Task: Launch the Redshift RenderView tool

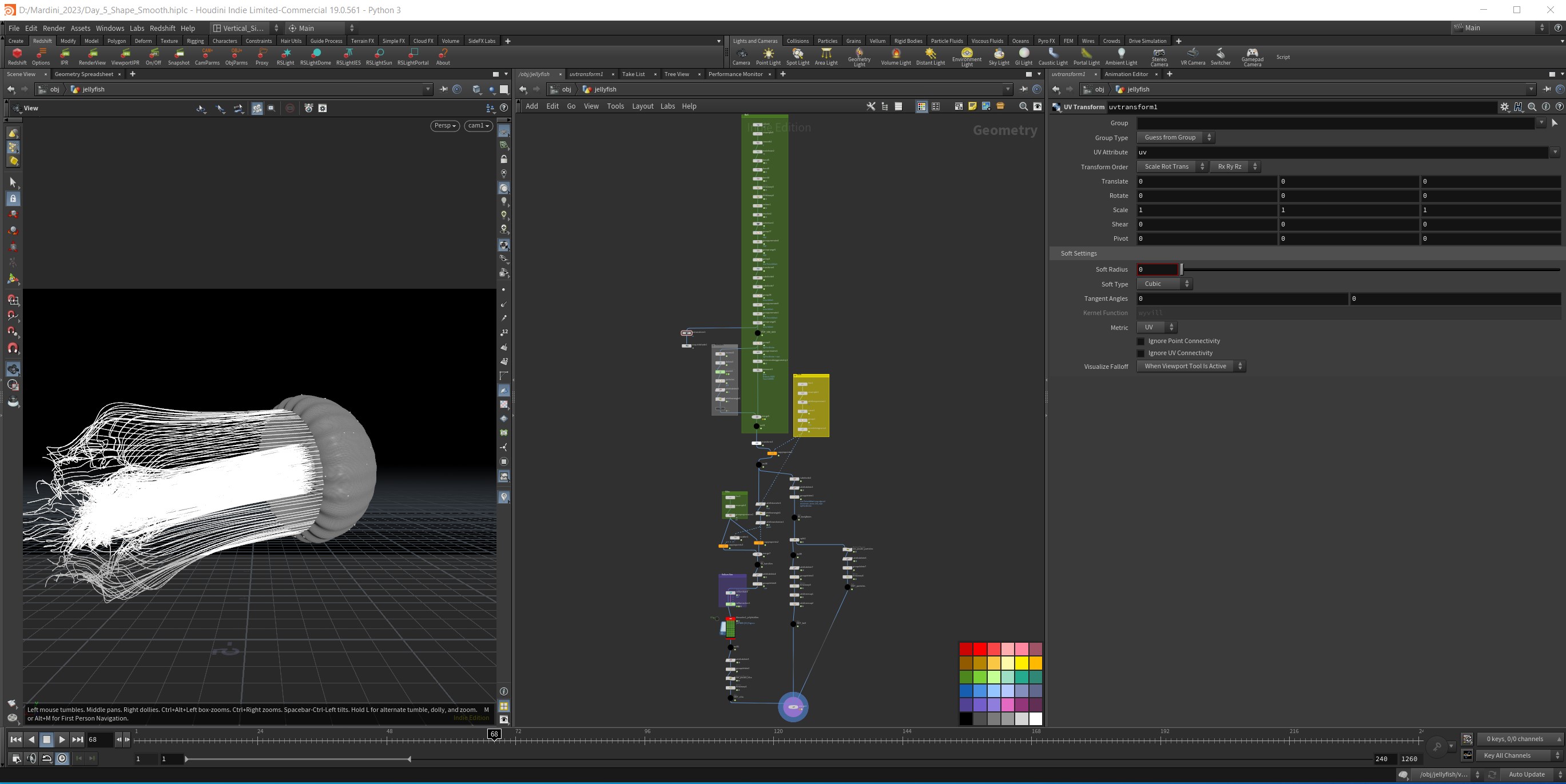Action: click(92, 57)
